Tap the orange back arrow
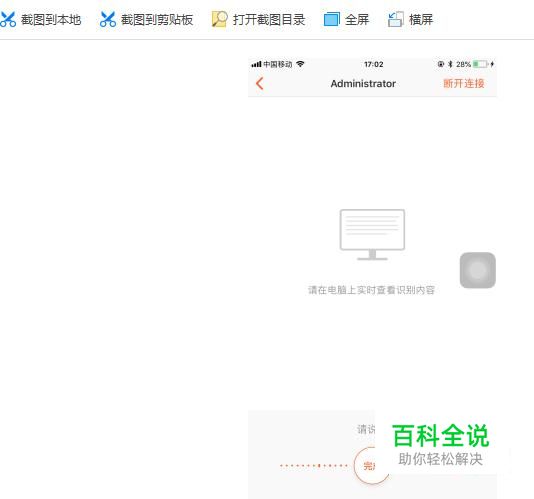The width and height of the screenshot is (534, 499). point(260,83)
